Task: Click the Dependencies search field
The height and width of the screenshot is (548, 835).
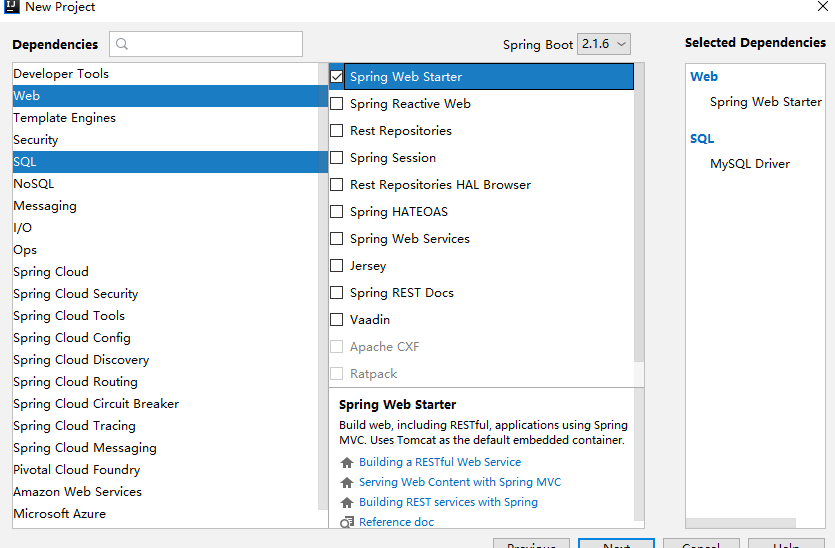Action: [206, 44]
